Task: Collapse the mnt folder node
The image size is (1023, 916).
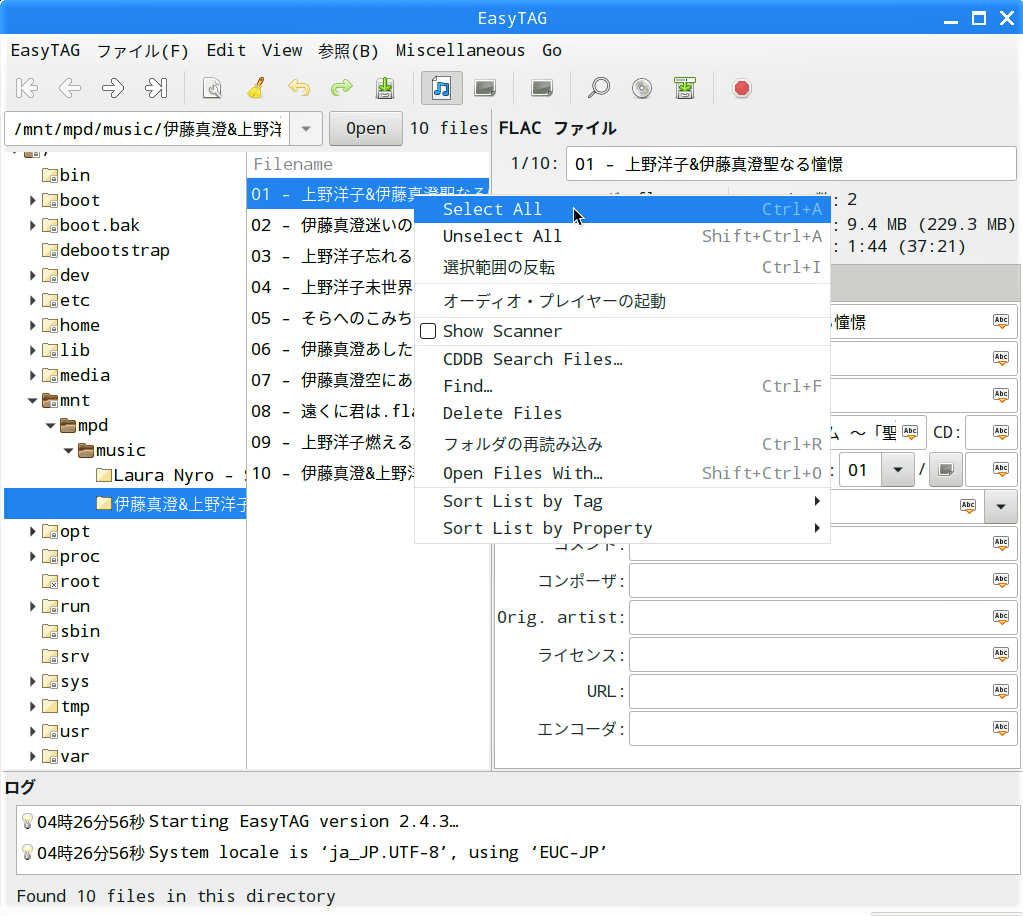Action: click(x=32, y=401)
